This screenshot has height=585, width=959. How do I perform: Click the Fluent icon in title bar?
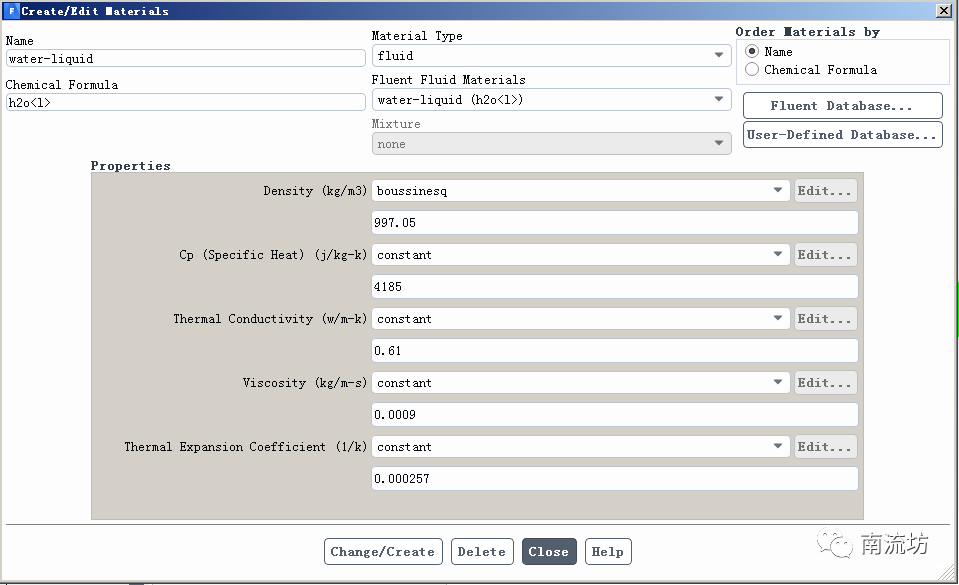11,11
